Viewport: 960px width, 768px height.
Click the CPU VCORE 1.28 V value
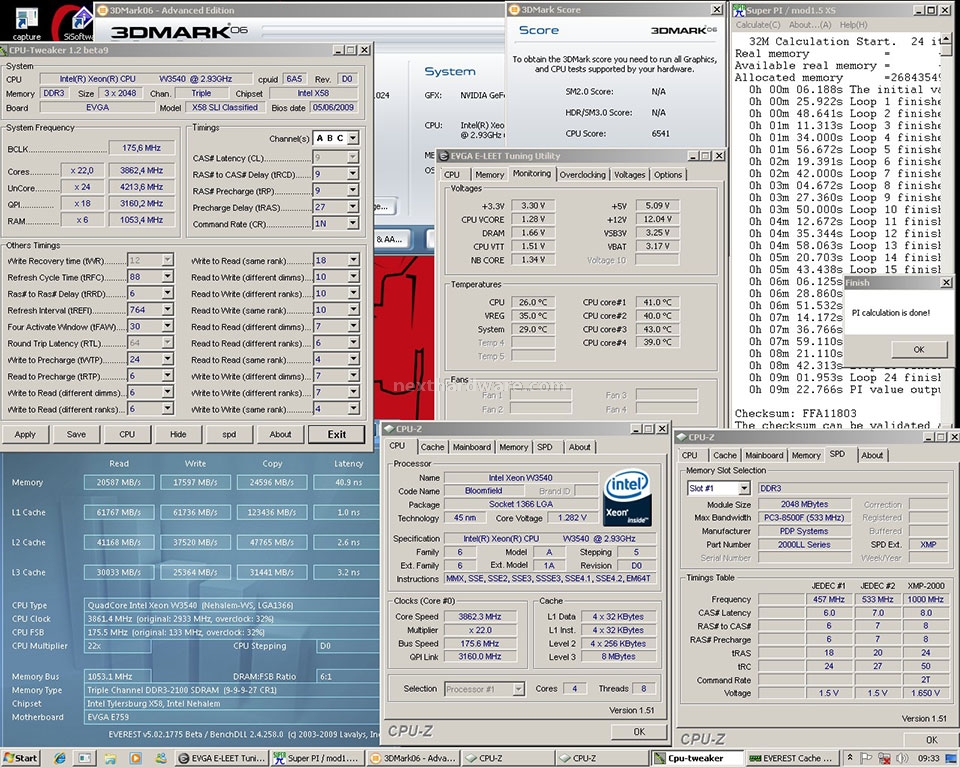tap(533, 219)
